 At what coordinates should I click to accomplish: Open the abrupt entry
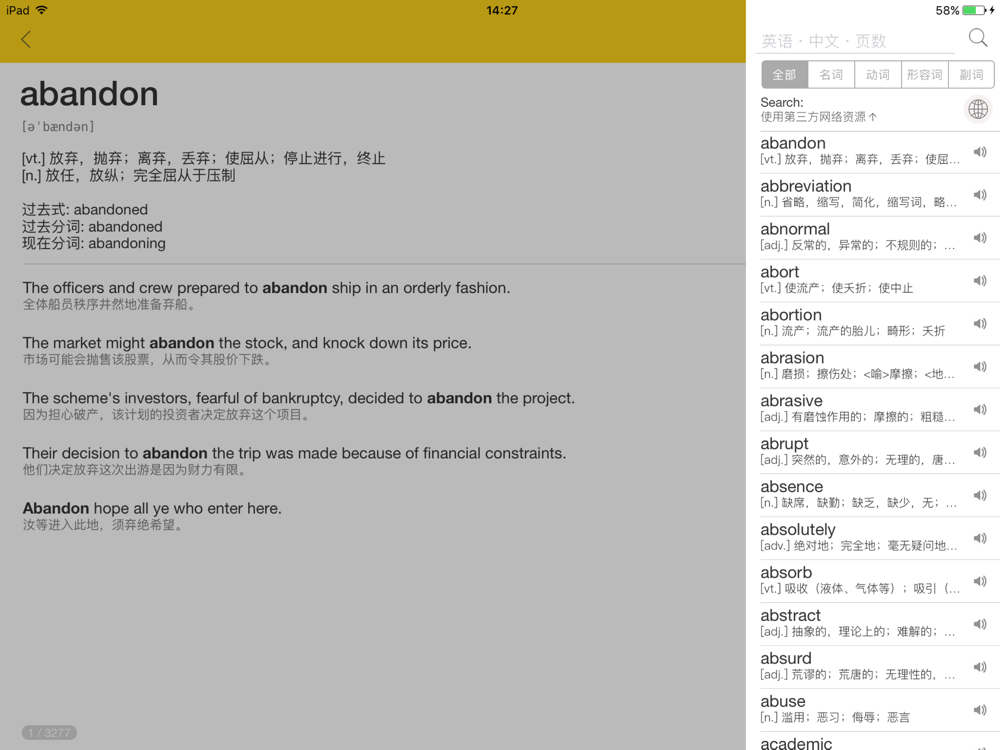coord(872,452)
